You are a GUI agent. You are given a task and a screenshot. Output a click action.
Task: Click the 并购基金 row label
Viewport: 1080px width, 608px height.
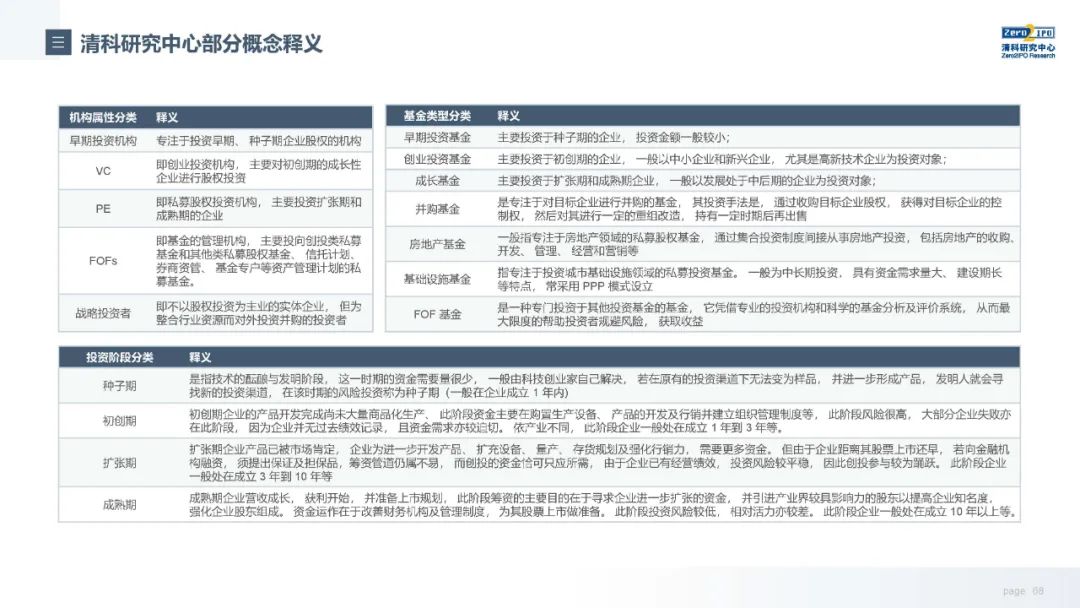click(437, 209)
